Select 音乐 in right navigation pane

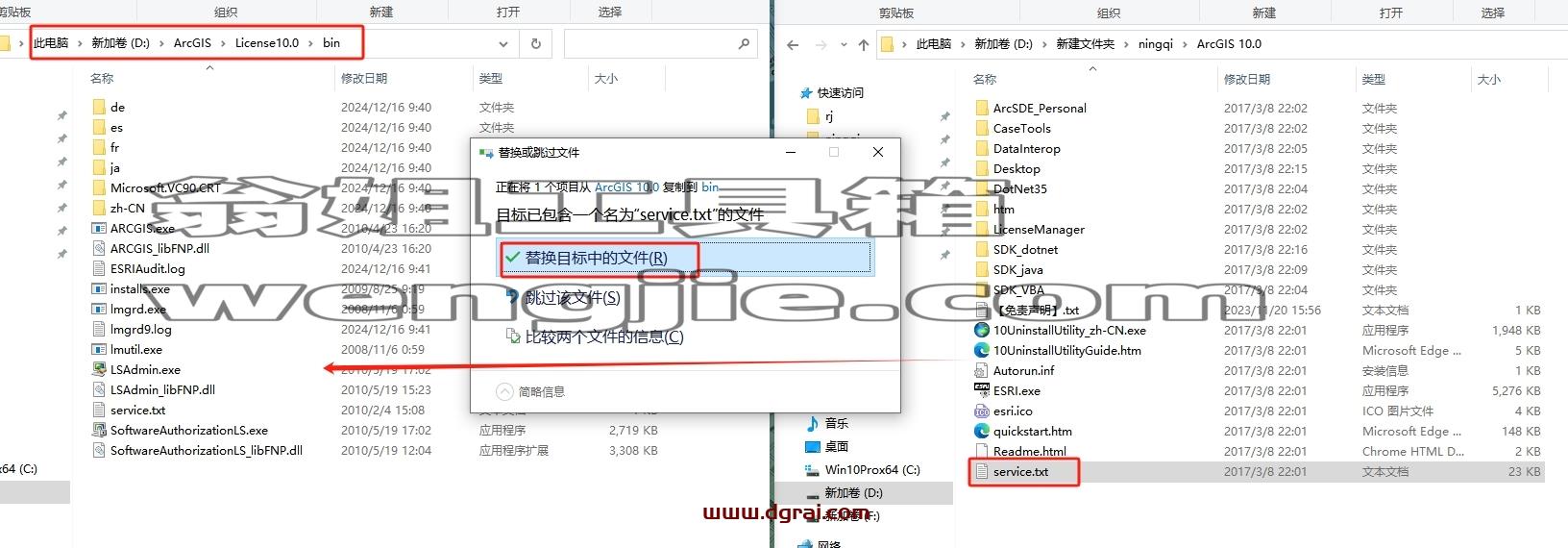click(x=837, y=423)
